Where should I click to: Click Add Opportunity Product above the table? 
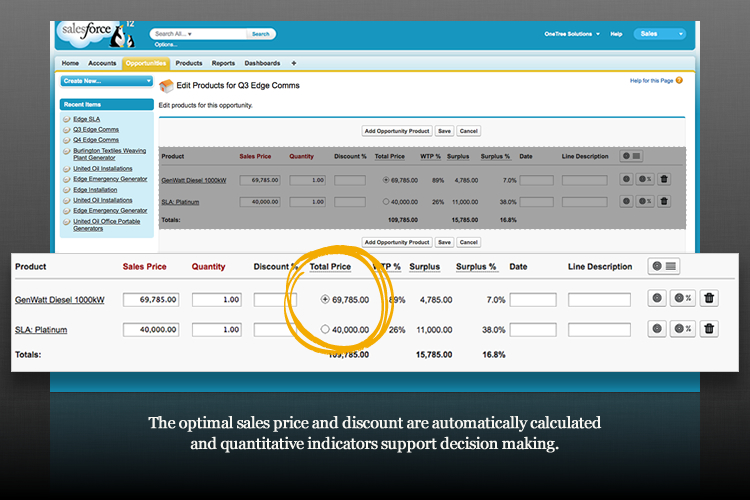pos(397,131)
